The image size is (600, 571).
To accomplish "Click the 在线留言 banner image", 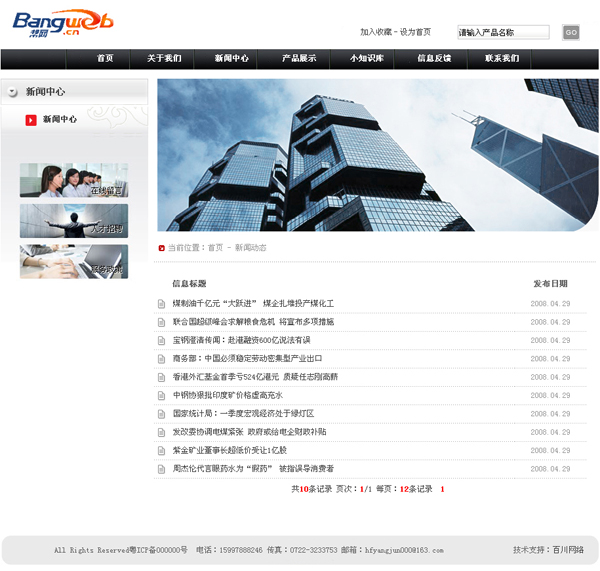I will [x=74, y=181].
